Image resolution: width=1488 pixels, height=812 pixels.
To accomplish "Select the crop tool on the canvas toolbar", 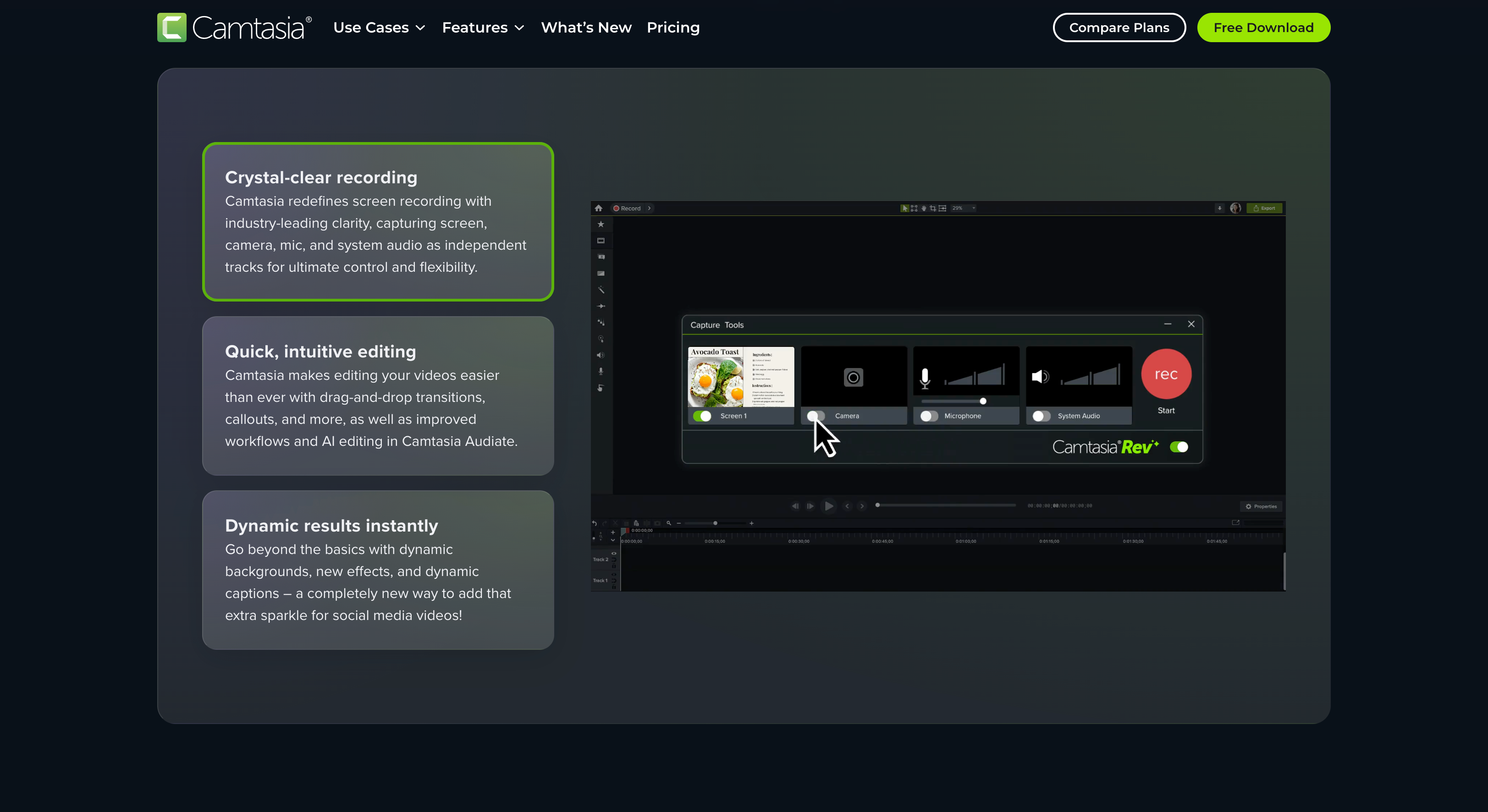I will [933, 208].
